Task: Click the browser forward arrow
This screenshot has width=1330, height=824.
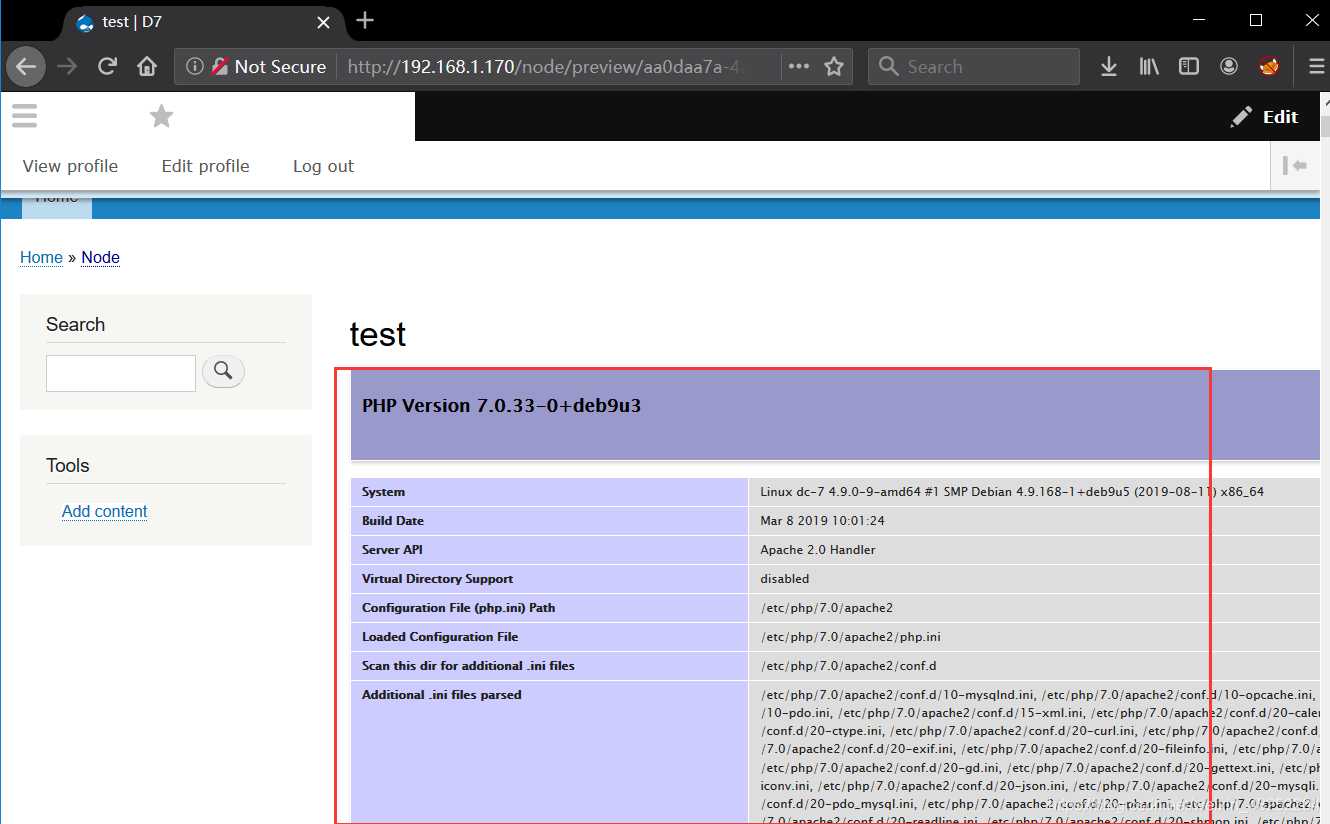Action: coord(67,67)
